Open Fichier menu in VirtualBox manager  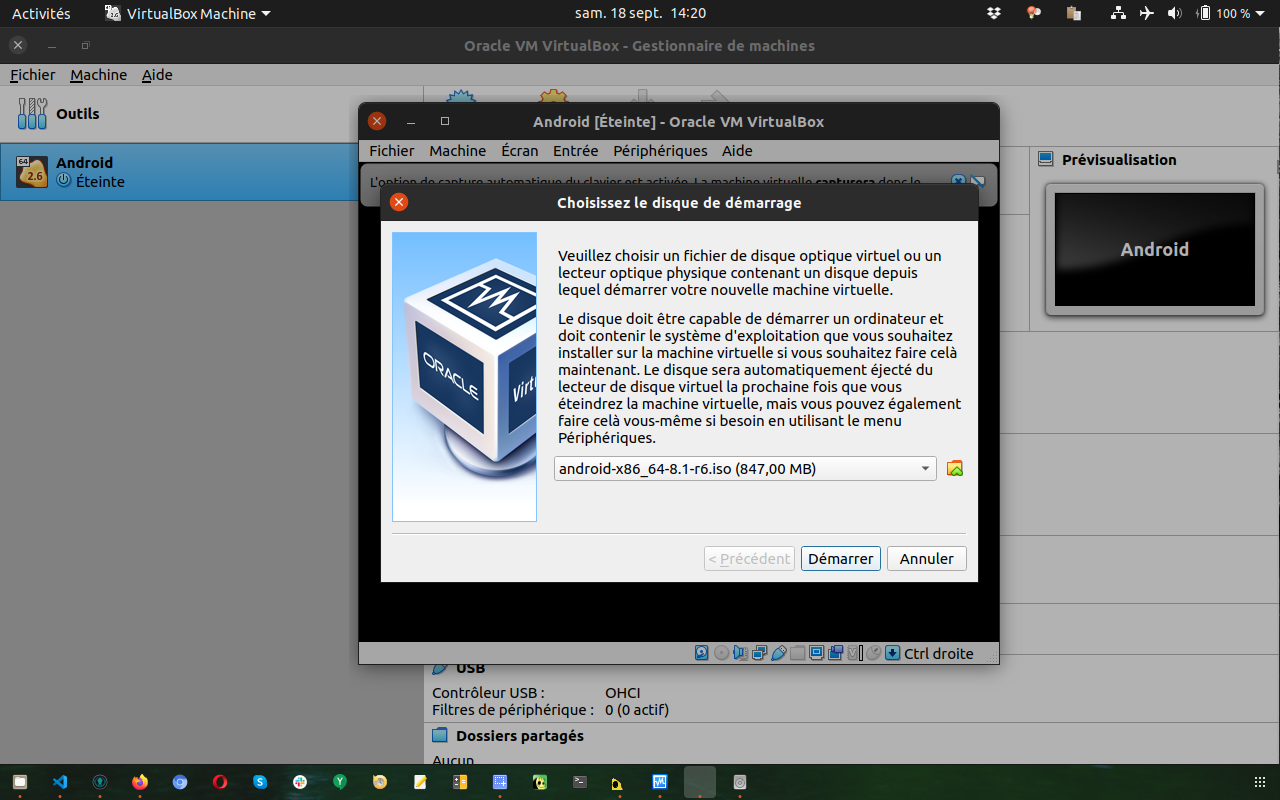[33, 75]
